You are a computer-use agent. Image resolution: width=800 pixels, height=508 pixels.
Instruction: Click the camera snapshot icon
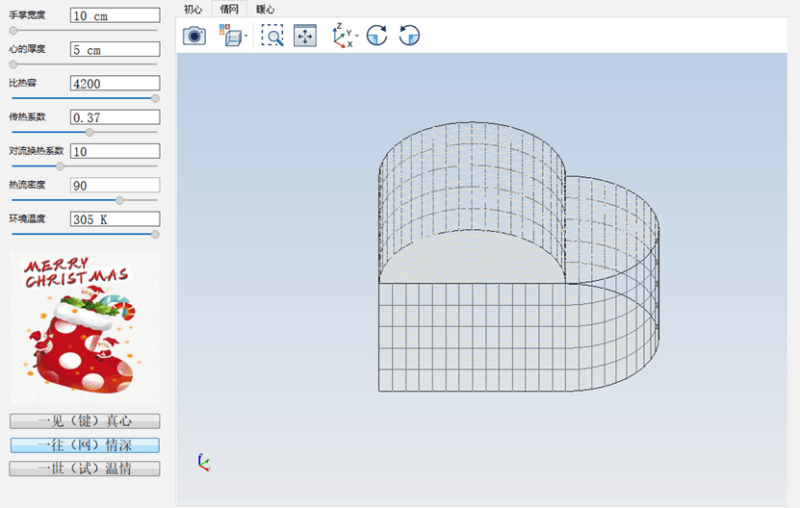(194, 36)
